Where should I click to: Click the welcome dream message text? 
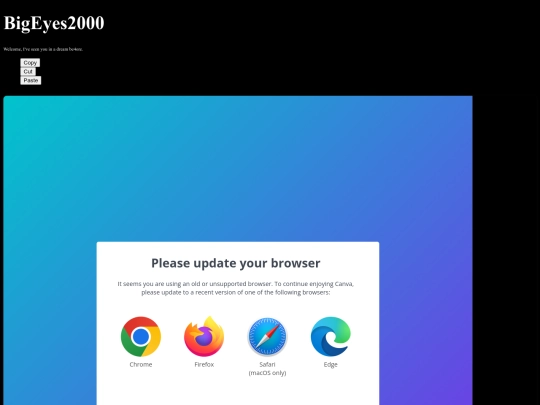(43, 49)
